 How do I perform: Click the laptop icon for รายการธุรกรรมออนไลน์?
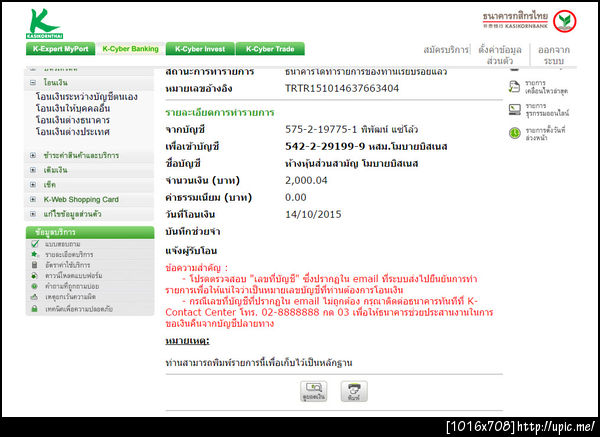[x=515, y=109]
